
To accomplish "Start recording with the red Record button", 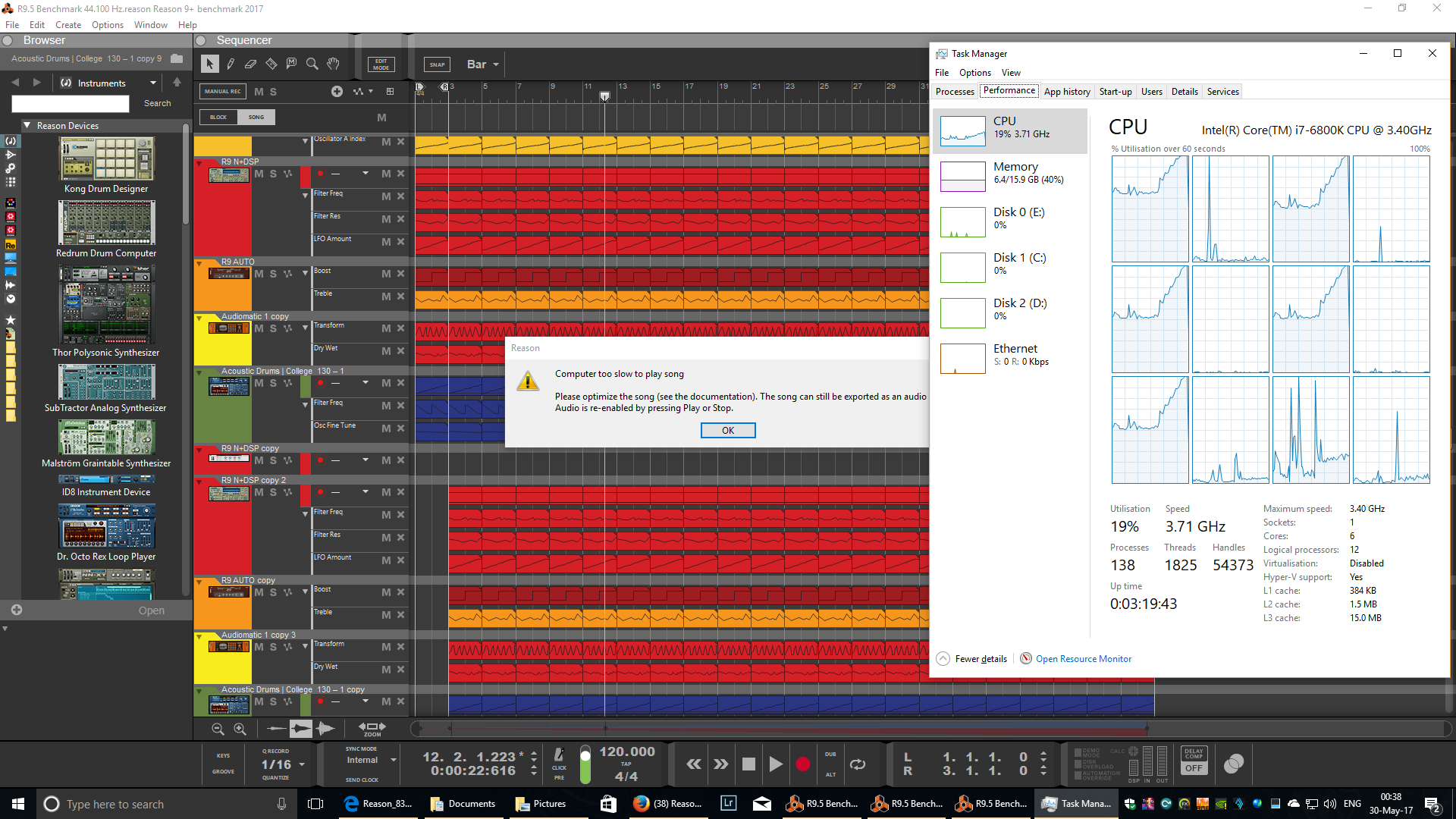I will (x=803, y=764).
